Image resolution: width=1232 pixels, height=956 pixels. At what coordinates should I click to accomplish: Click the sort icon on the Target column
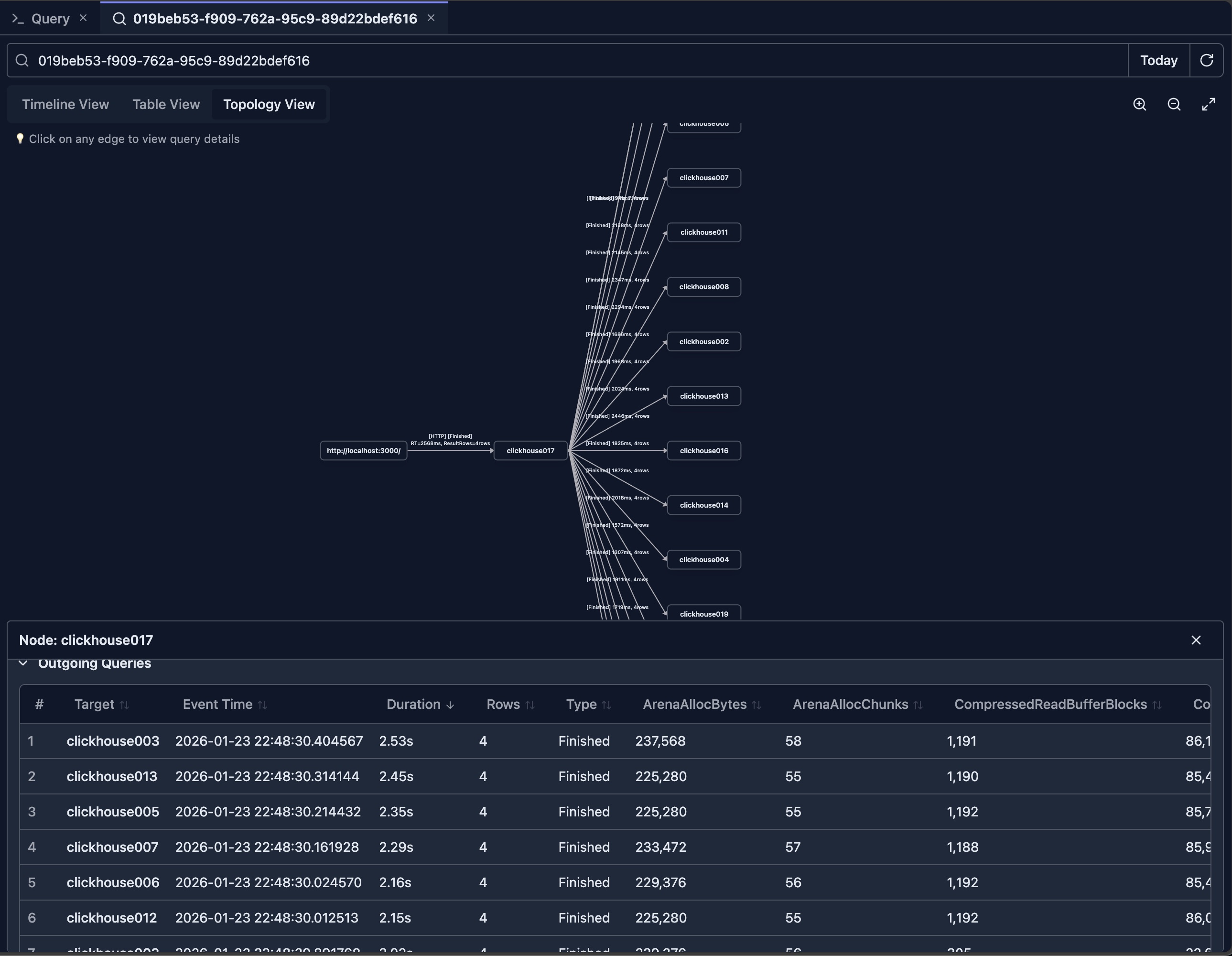(x=125, y=705)
